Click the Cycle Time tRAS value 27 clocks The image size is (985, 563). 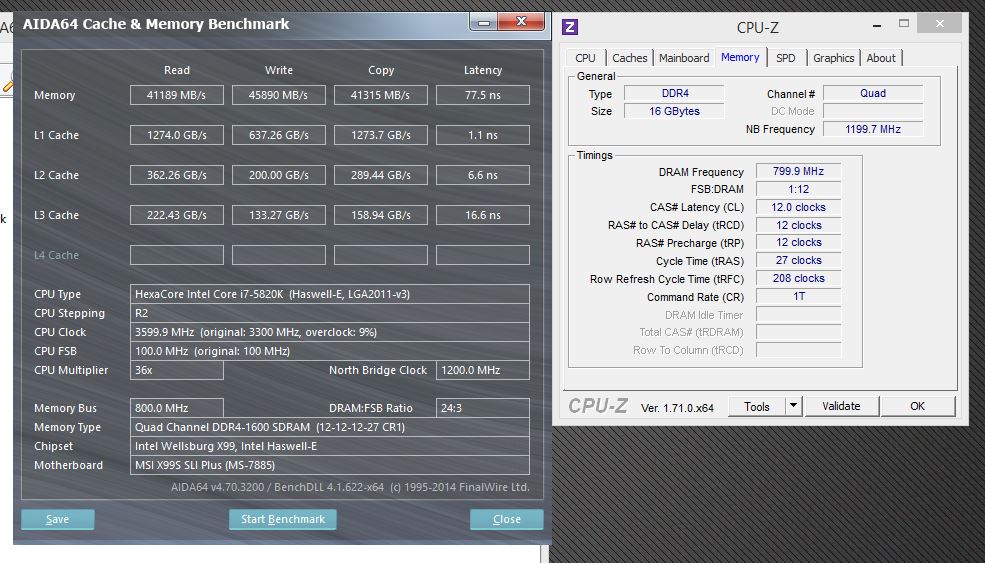(798, 260)
